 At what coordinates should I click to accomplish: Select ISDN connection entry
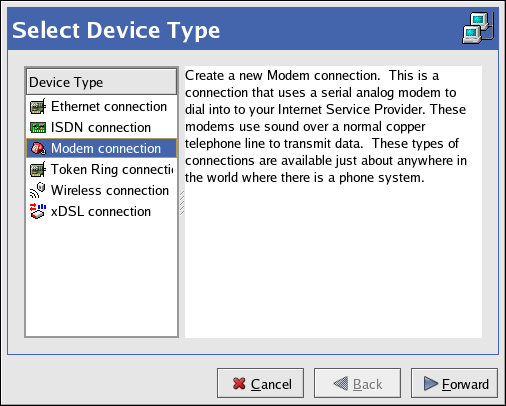point(101,127)
